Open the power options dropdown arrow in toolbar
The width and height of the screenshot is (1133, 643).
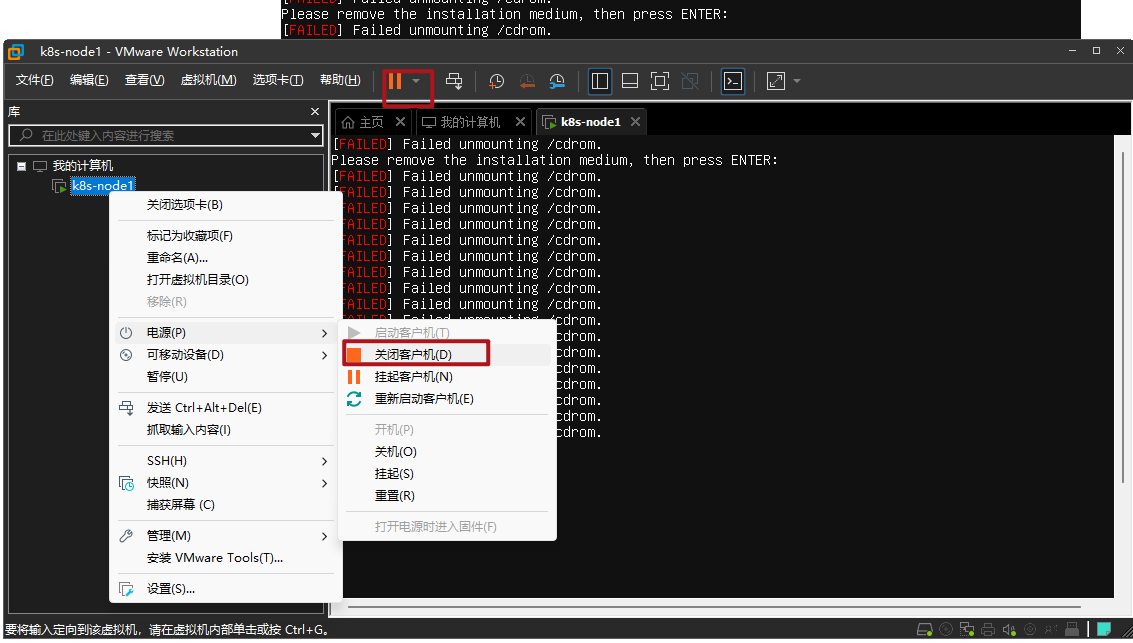coord(416,81)
